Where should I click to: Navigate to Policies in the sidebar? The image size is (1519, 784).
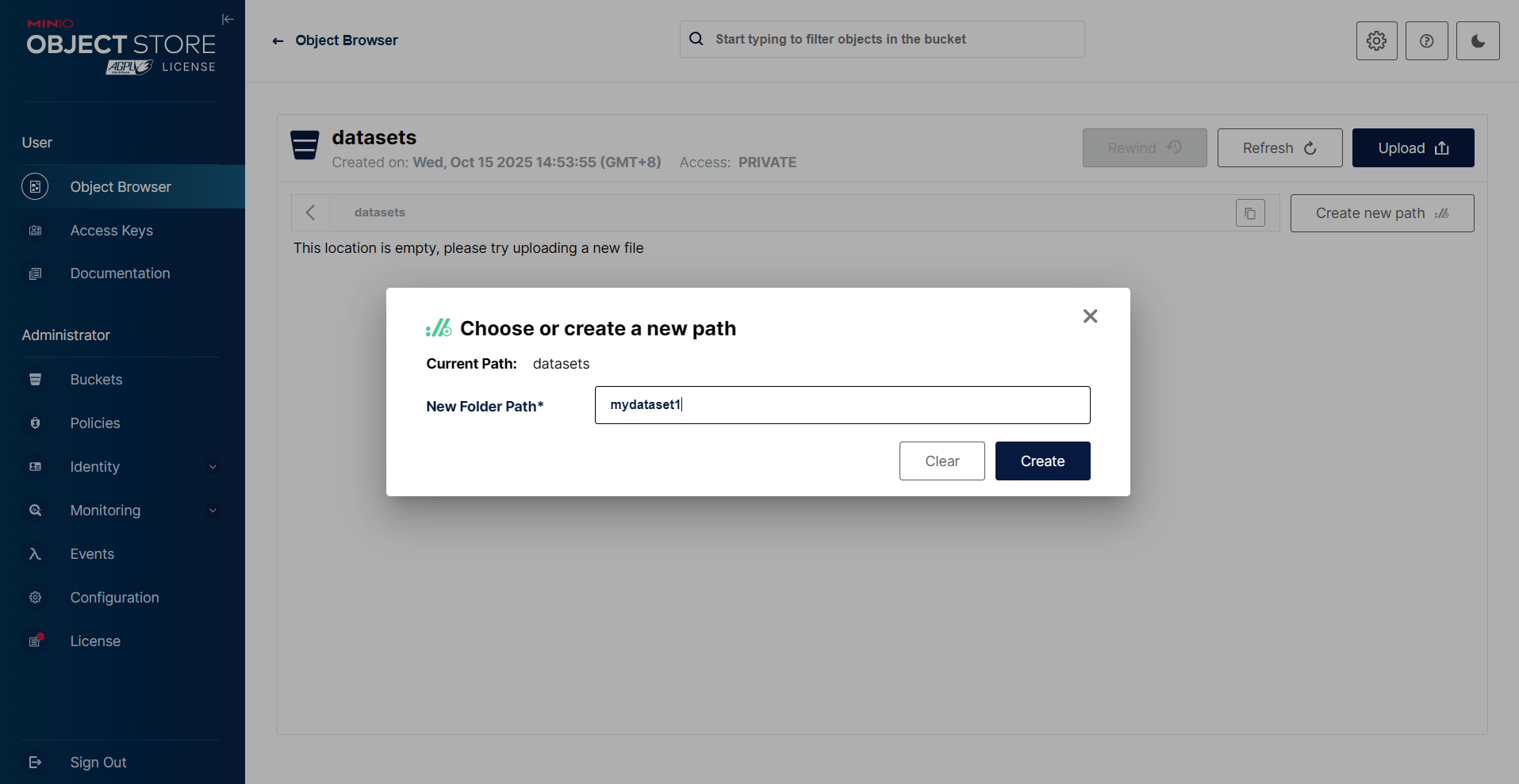tap(95, 423)
